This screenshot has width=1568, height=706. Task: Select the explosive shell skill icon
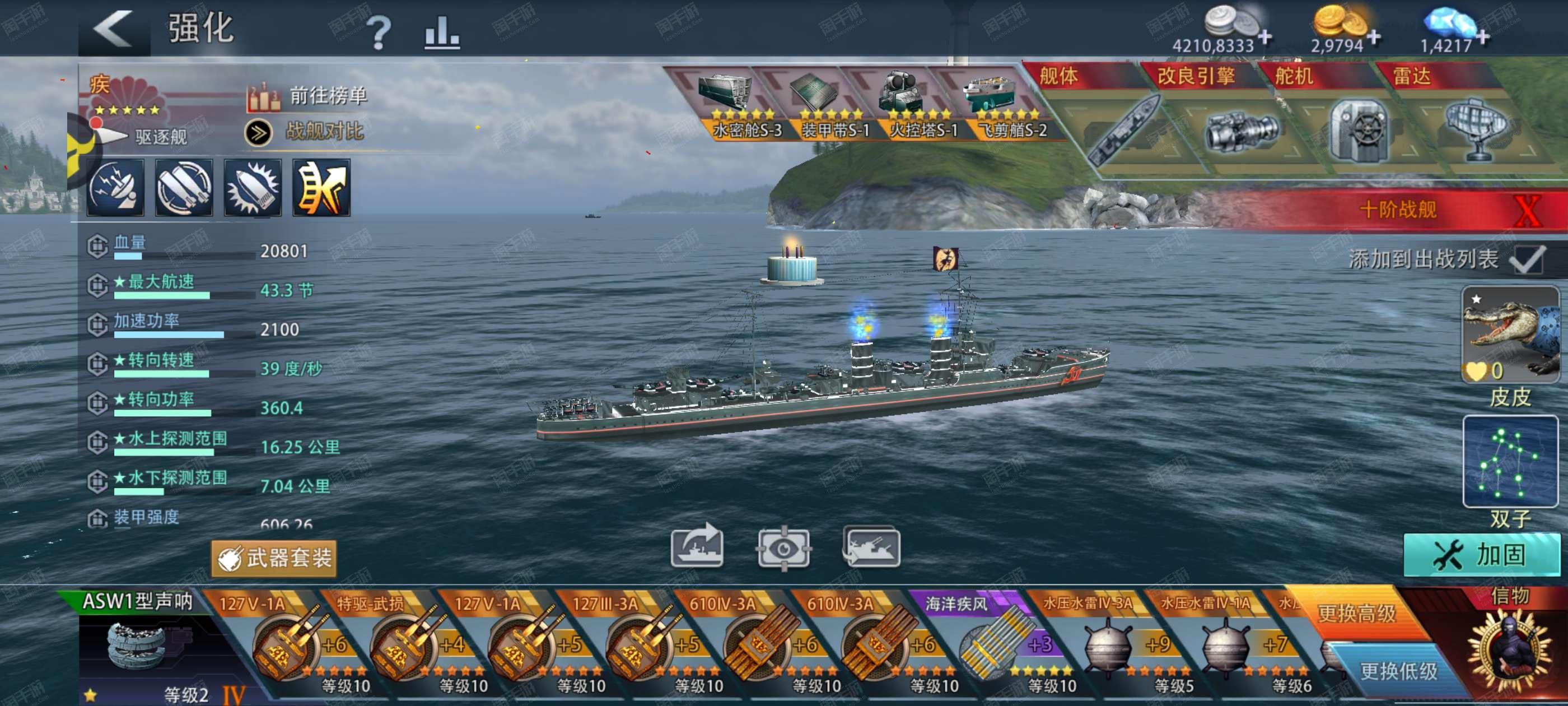point(253,188)
